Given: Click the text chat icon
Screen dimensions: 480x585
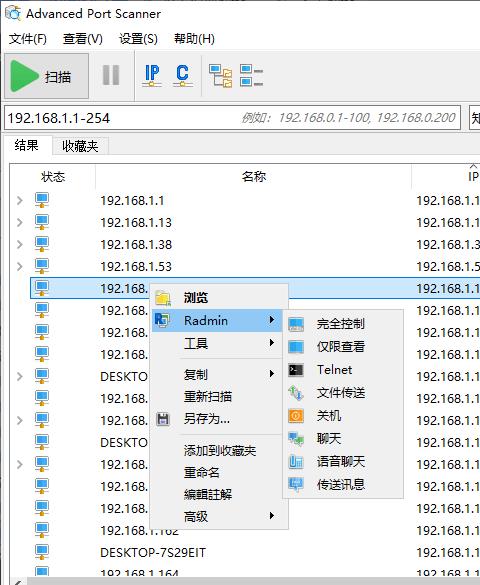Looking at the screenshot, I should [x=296, y=439].
